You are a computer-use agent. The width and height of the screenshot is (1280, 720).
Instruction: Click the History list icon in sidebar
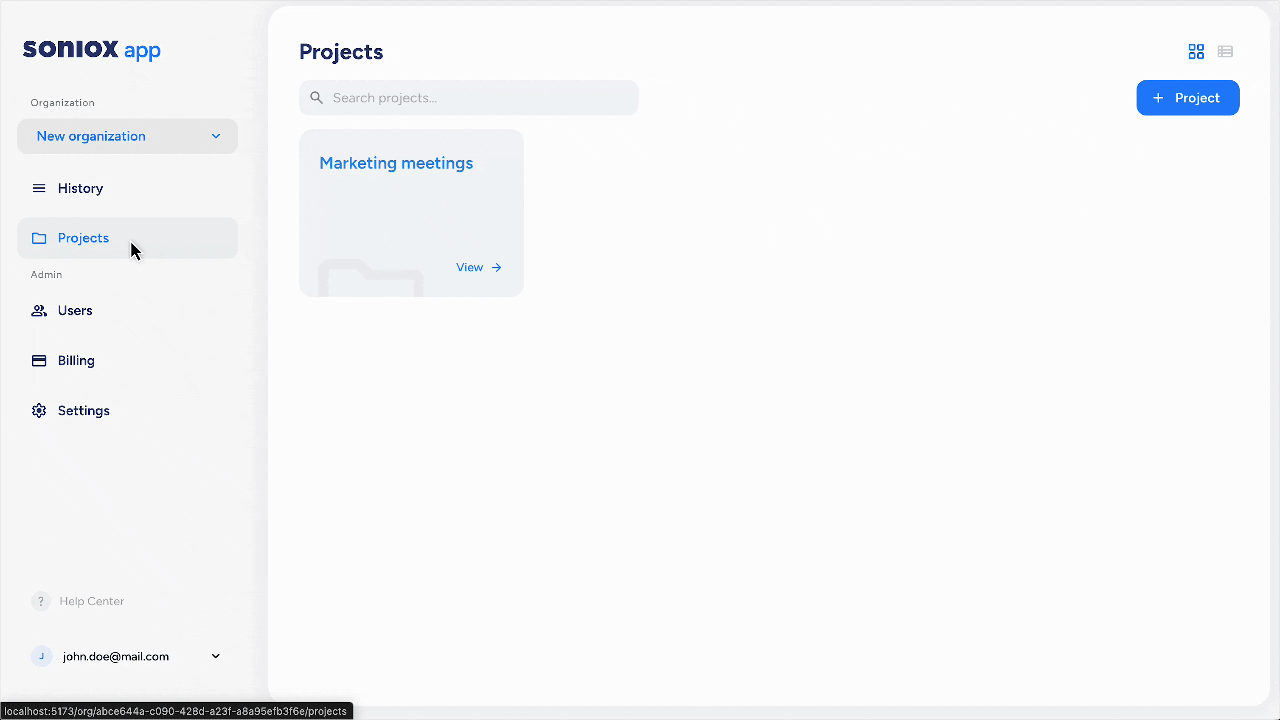39,188
